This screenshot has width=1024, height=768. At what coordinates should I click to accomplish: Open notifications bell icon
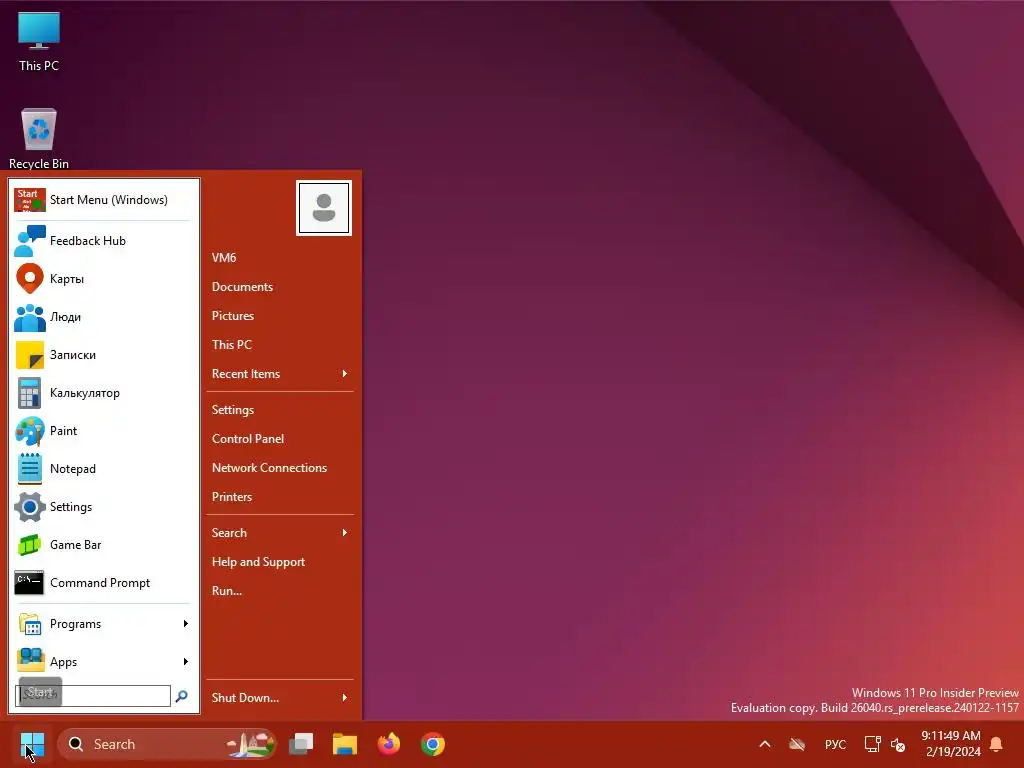click(x=997, y=744)
